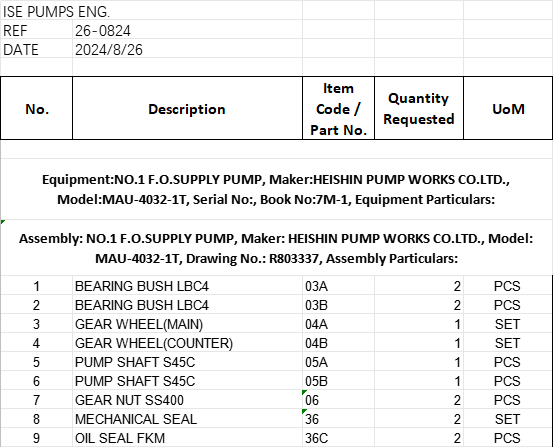Click the Assembly details merged cell
The width and height of the screenshot is (553, 447).
[x=276, y=248]
